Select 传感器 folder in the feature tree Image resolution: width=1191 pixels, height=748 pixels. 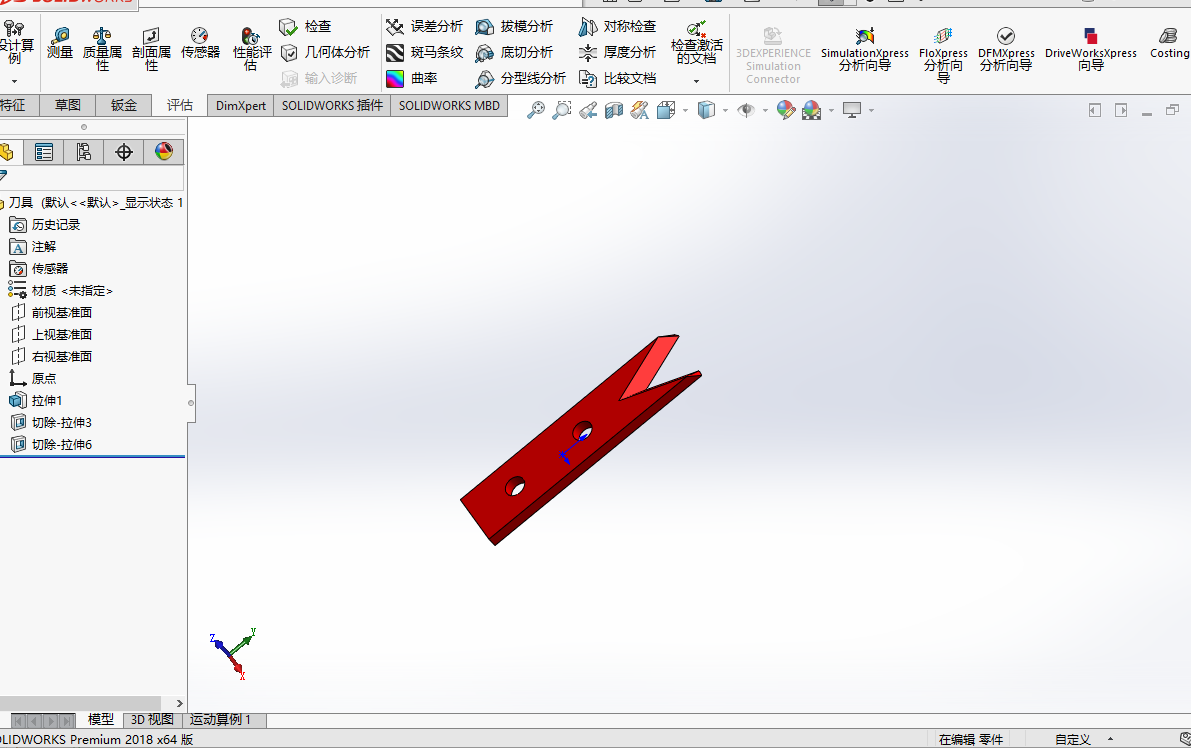click(39, 269)
